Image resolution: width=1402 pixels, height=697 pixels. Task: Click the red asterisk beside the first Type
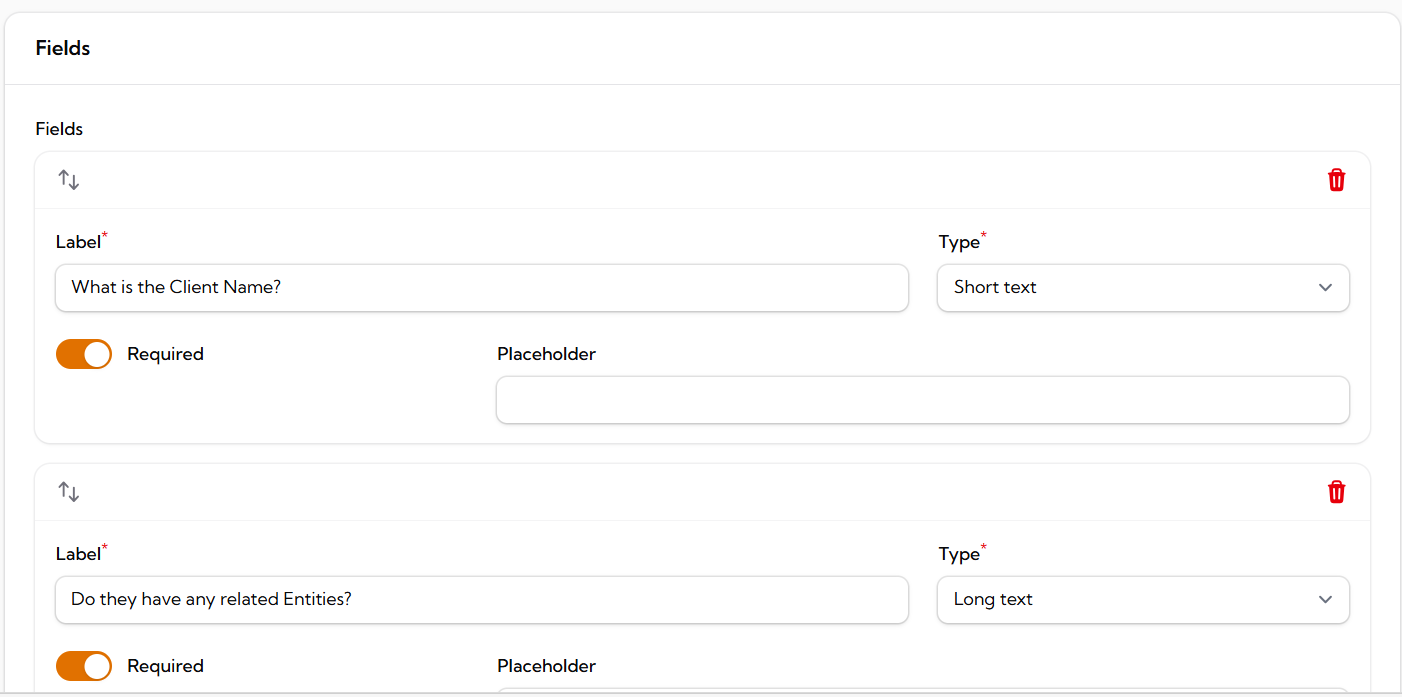981,234
